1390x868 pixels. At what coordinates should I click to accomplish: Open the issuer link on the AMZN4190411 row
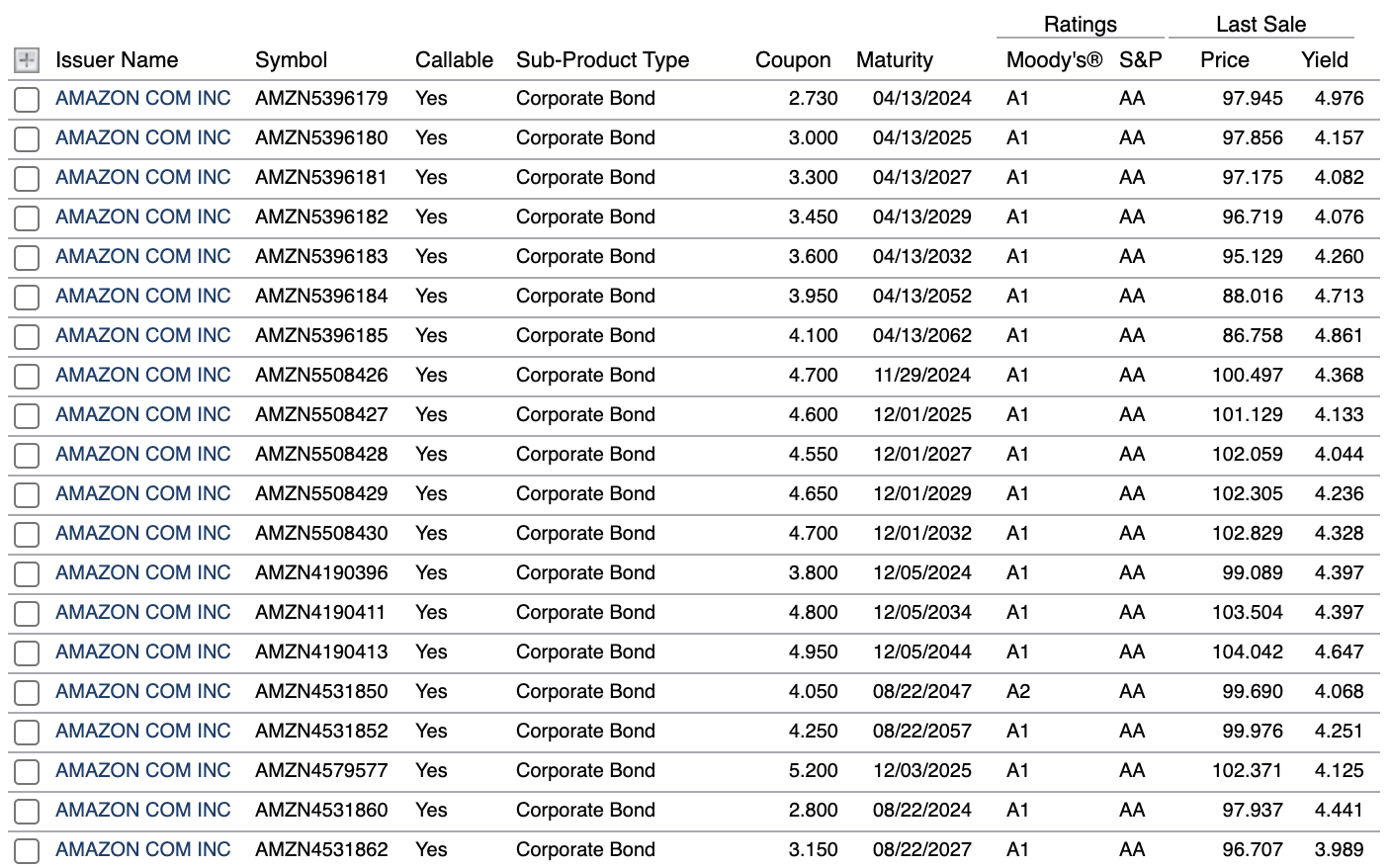(x=142, y=612)
